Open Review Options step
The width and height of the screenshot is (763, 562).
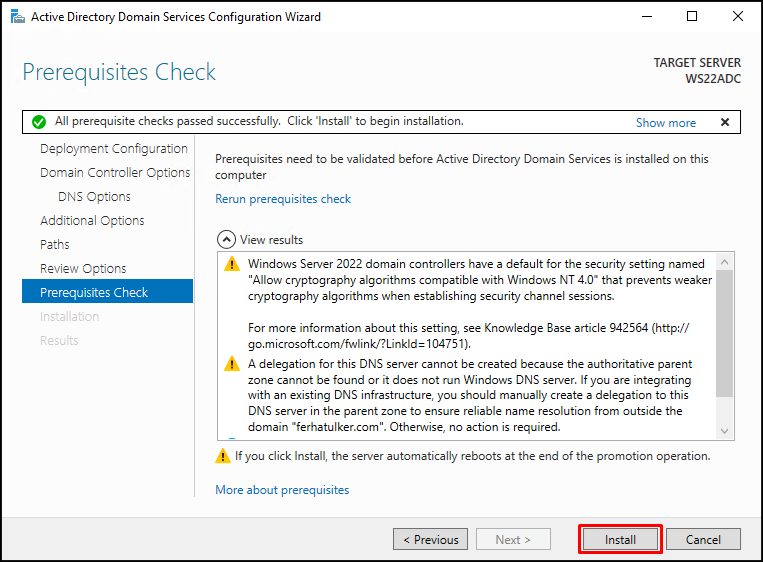[83, 269]
